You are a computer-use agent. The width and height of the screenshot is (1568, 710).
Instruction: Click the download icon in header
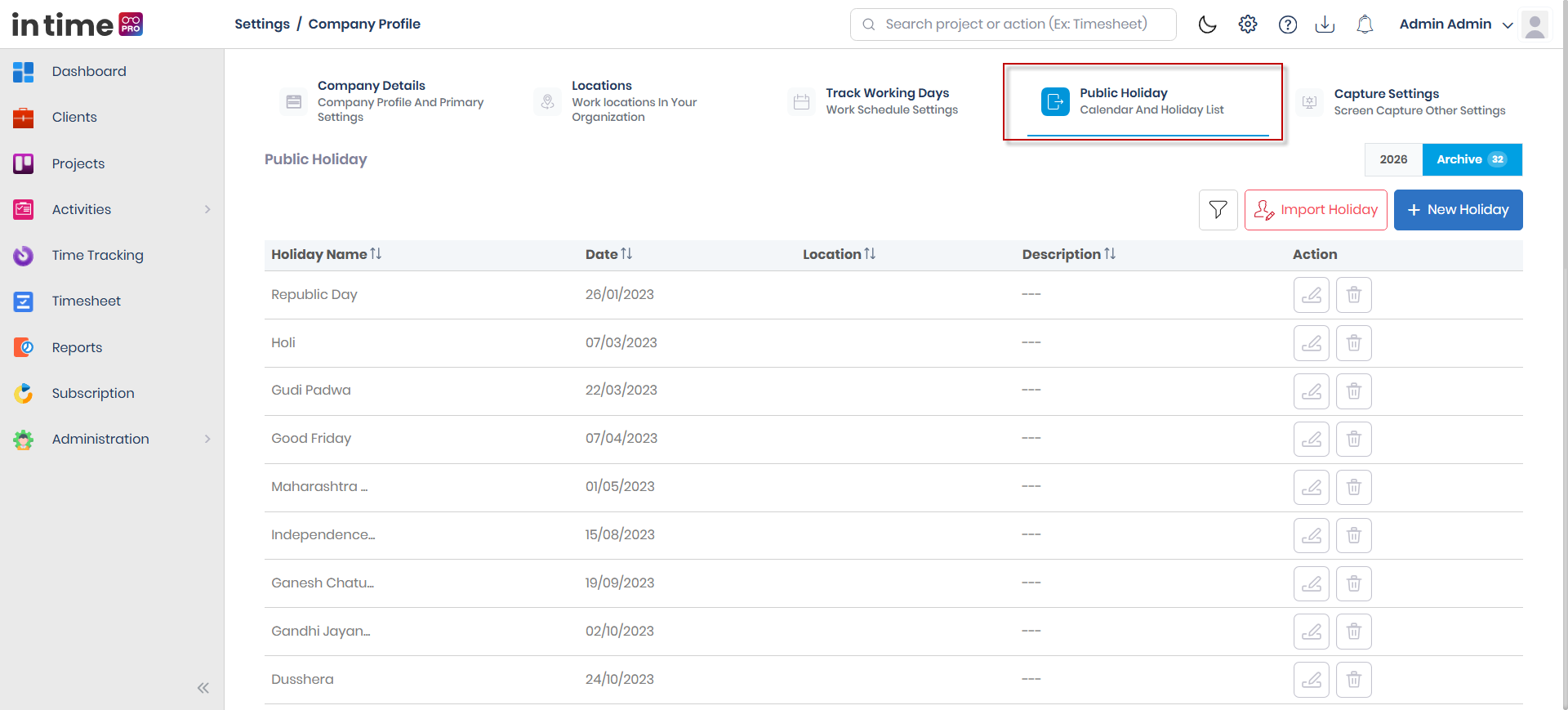[1325, 25]
